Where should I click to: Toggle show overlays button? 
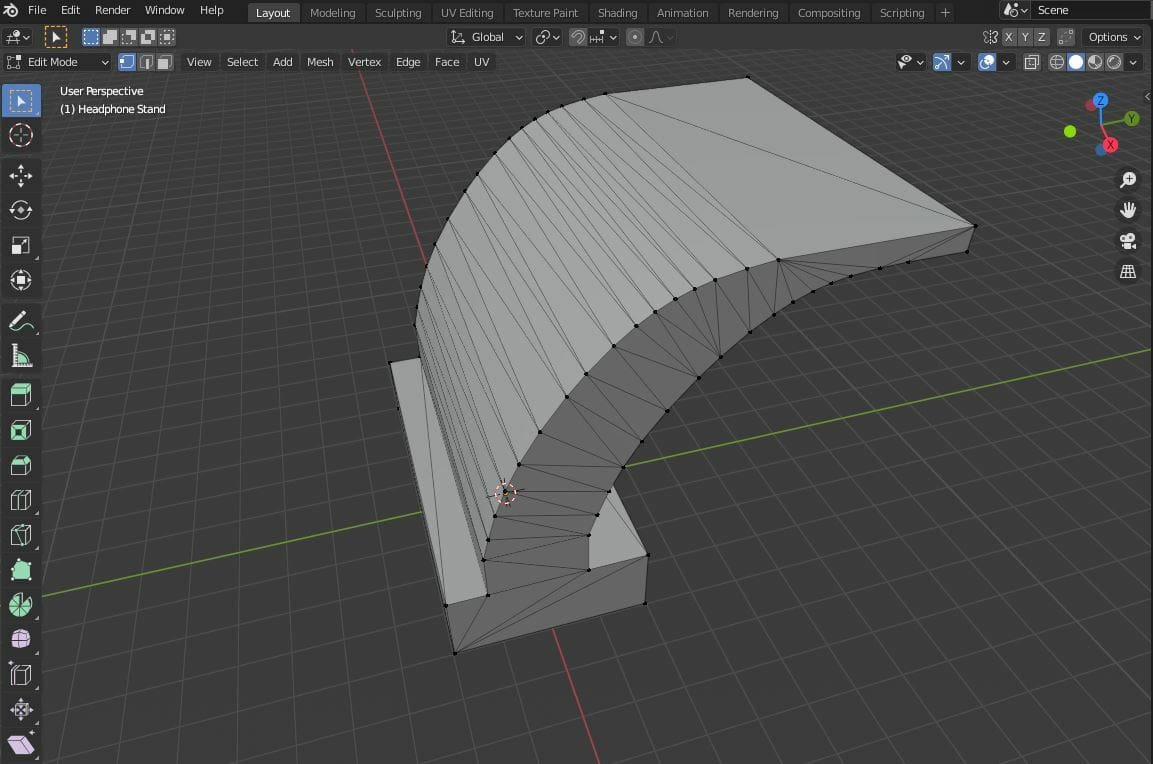click(x=987, y=62)
